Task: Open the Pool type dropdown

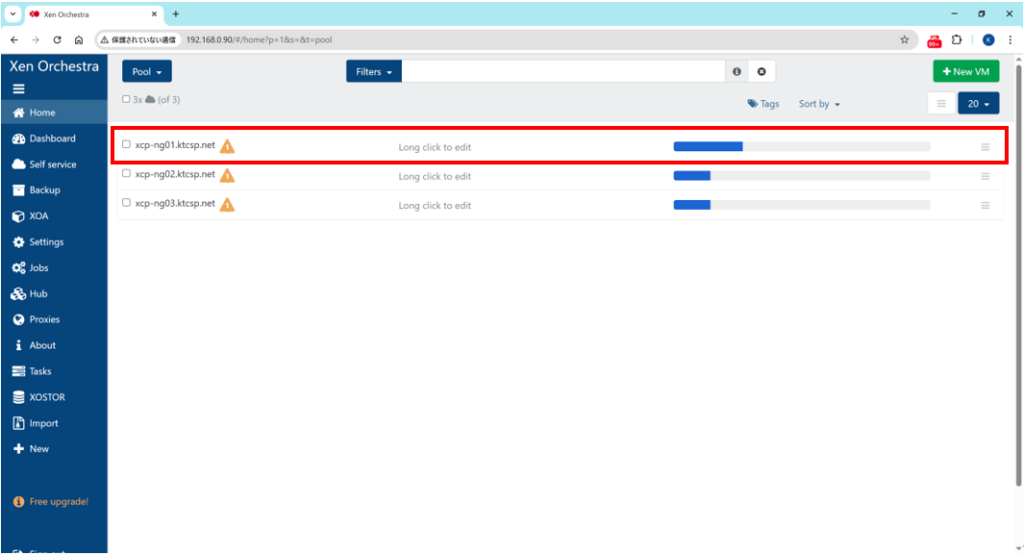Action: [146, 72]
